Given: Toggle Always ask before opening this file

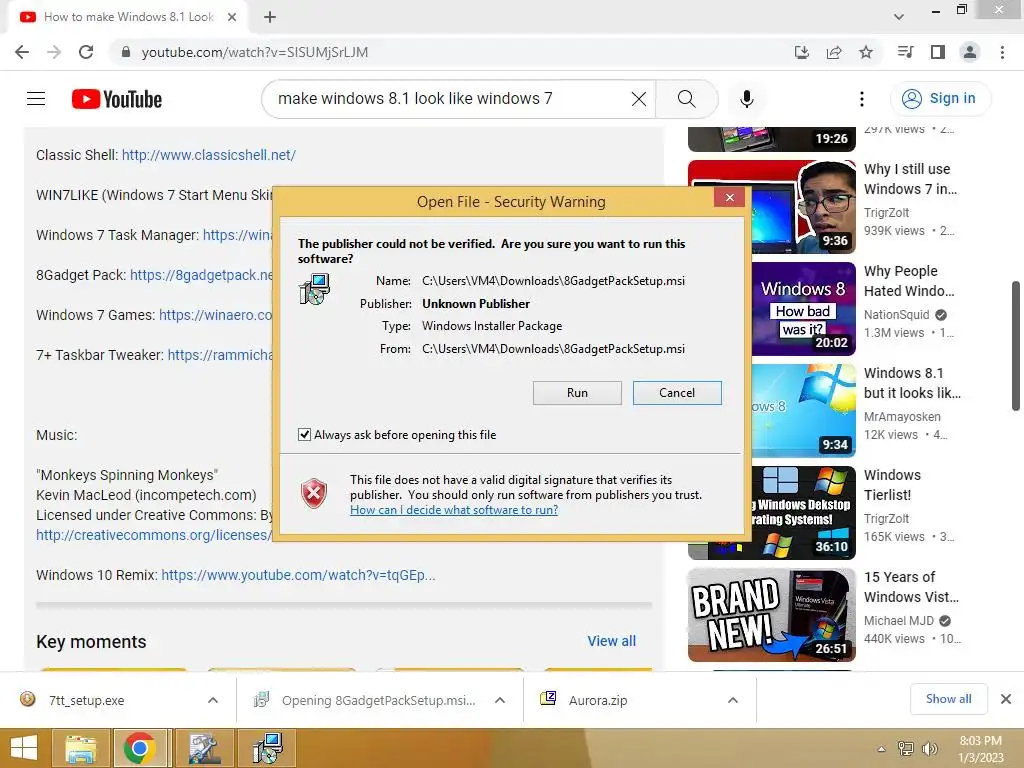Looking at the screenshot, I should coord(304,434).
